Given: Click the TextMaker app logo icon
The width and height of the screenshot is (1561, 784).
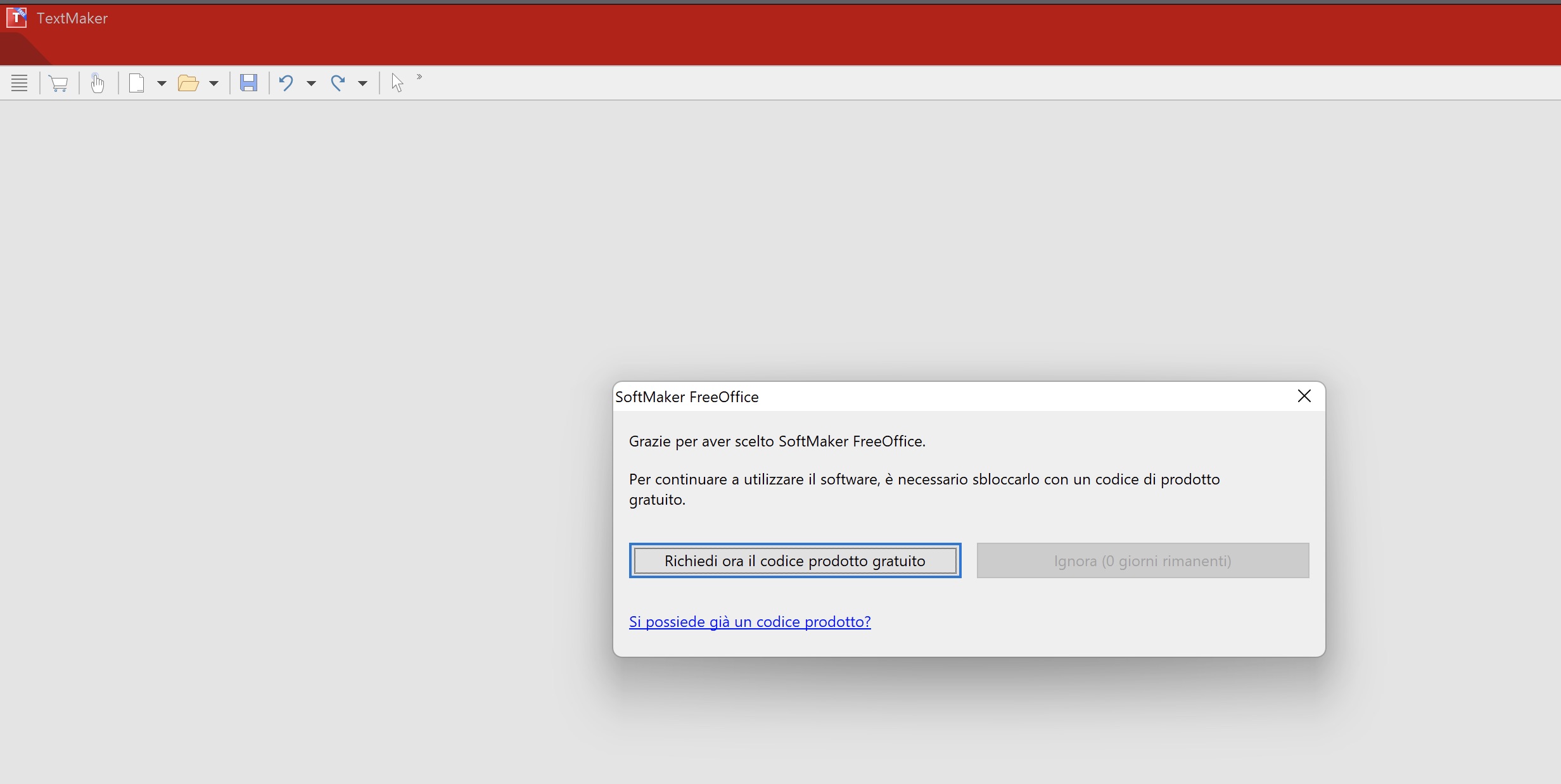Looking at the screenshot, I should [16, 18].
